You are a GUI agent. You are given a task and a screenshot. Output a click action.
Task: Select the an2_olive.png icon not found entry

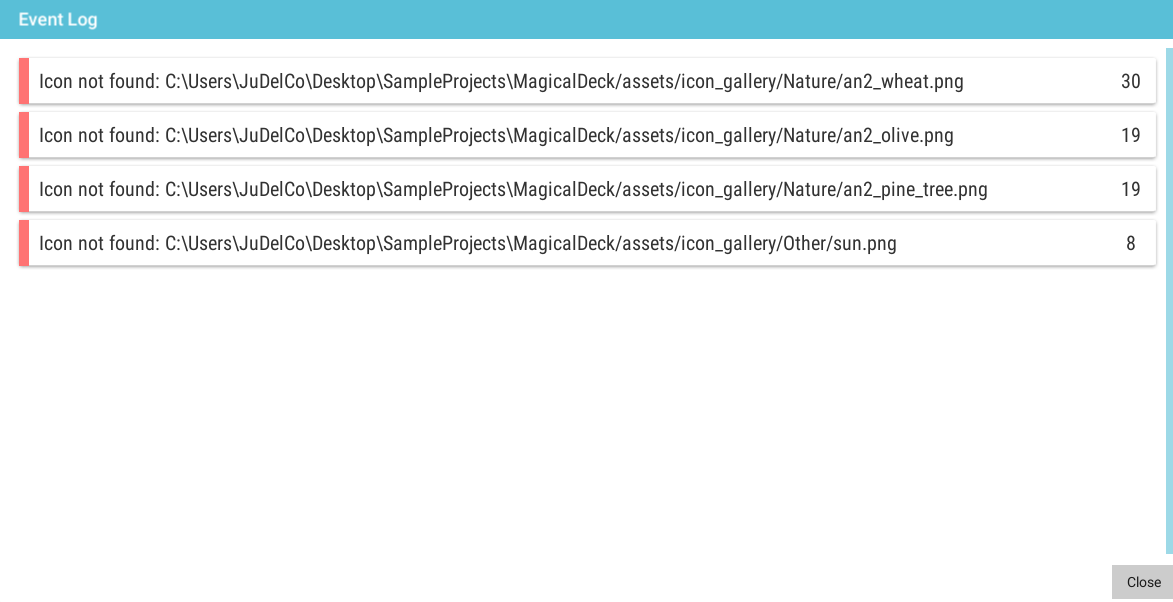(x=587, y=135)
